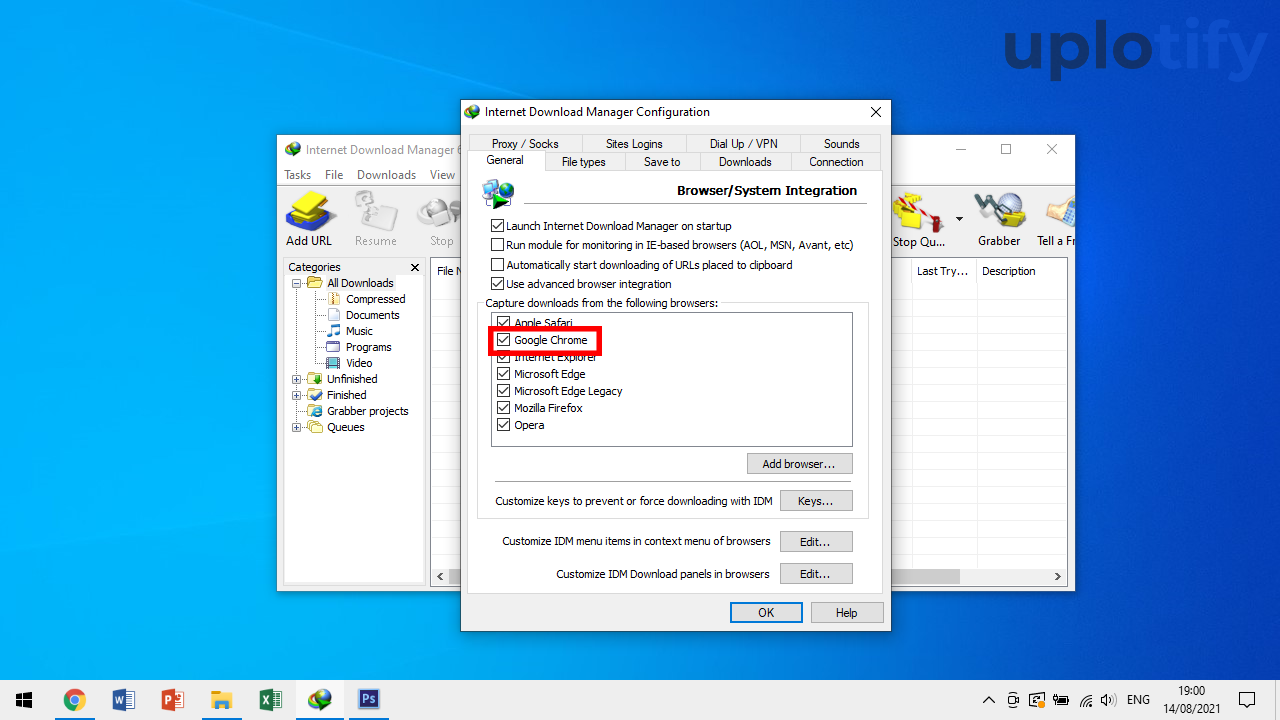
Task: Open the Stop Queue dropdown arrow
Action: coord(959,219)
